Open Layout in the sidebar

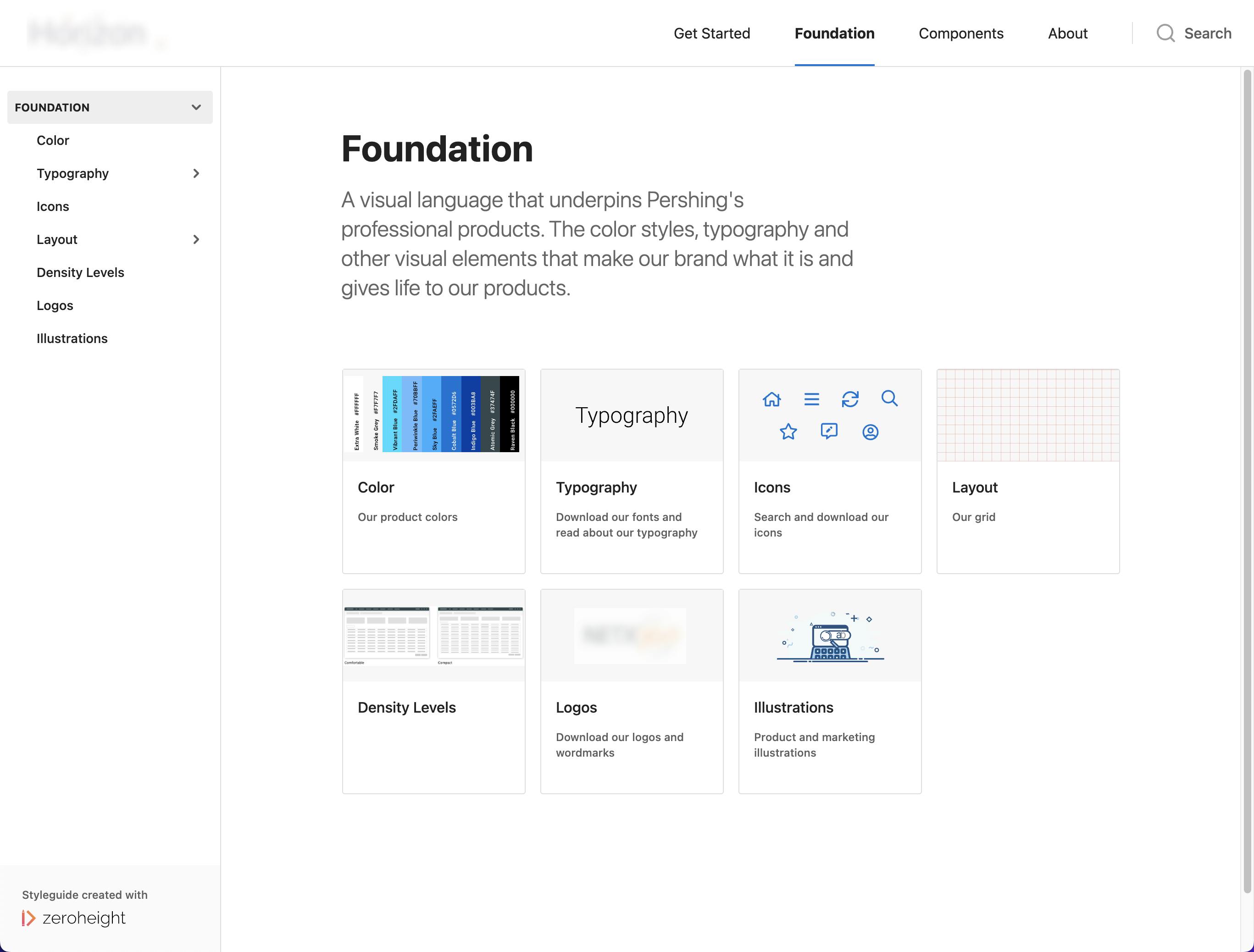[x=57, y=239]
